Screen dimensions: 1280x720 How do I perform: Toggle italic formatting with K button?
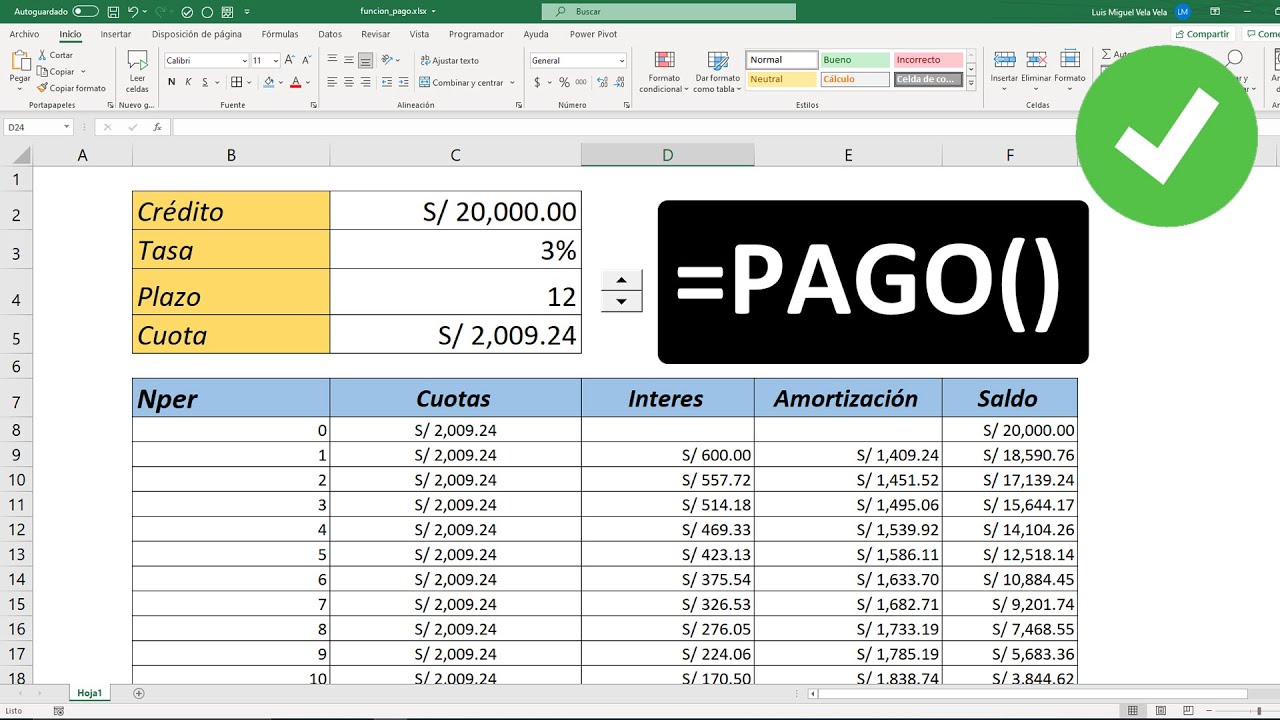click(x=188, y=82)
